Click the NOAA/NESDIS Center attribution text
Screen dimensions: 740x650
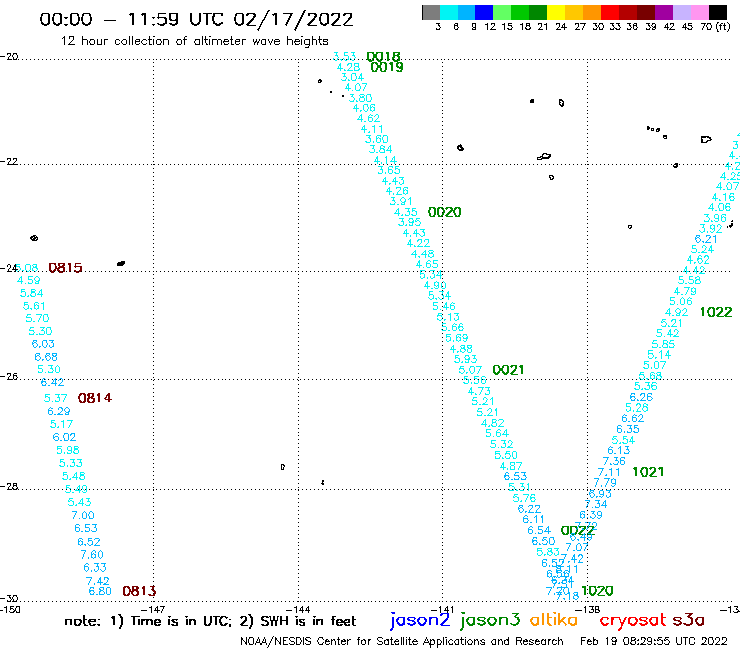point(402,641)
